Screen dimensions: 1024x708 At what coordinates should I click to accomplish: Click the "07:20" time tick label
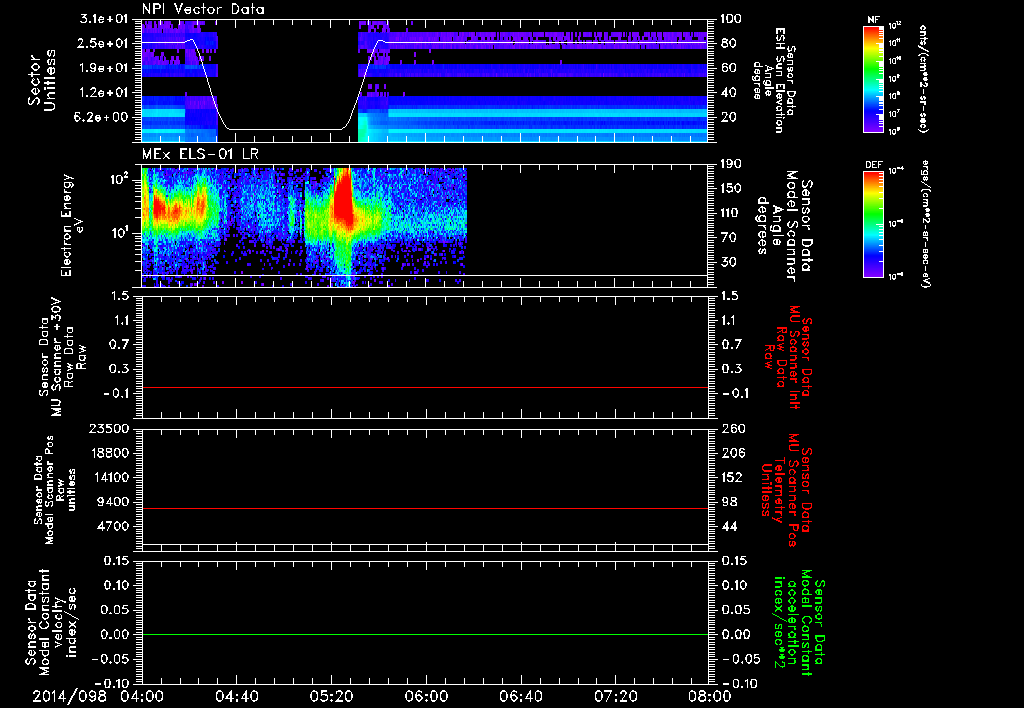point(615,696)
